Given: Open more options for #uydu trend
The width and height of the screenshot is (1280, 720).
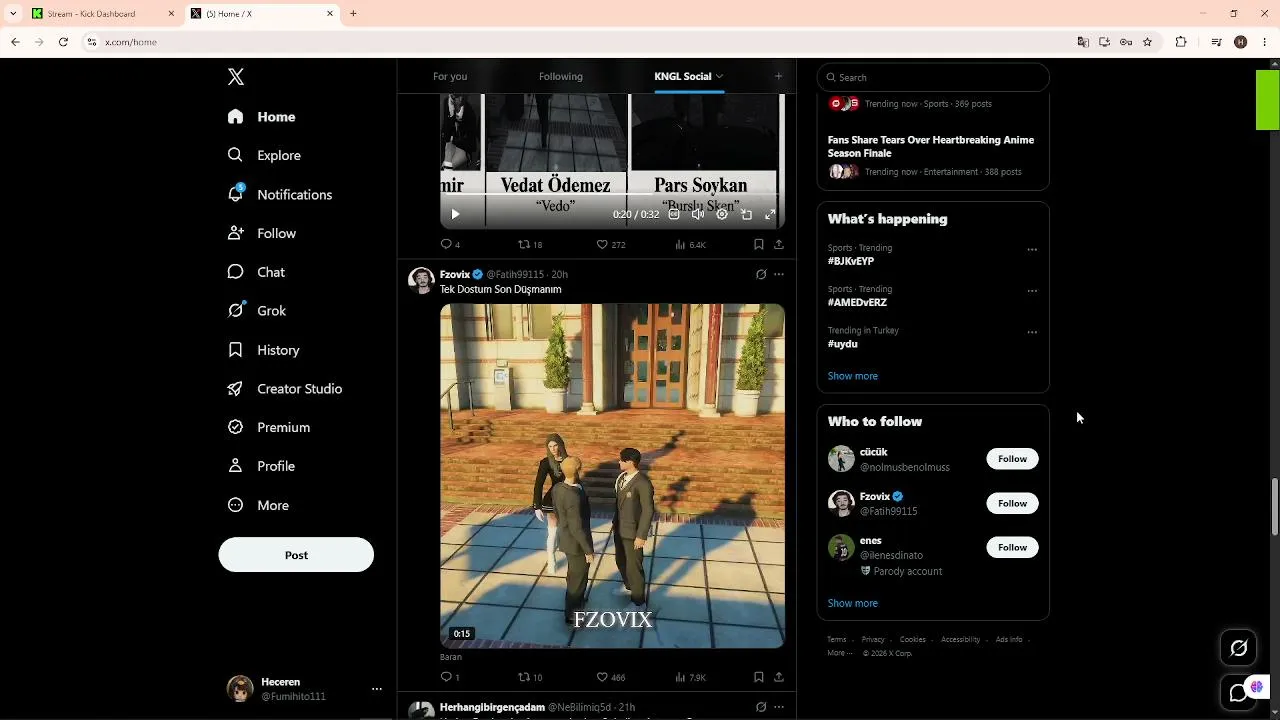Looking at the screenshot, I should pyautogui.click(x=1032, y=332).
